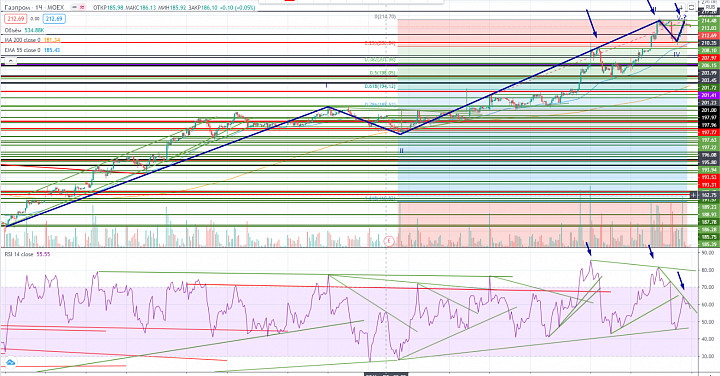Select the MA 200 close indicator legend
The image size is (720, 376).
coord(32,40)
